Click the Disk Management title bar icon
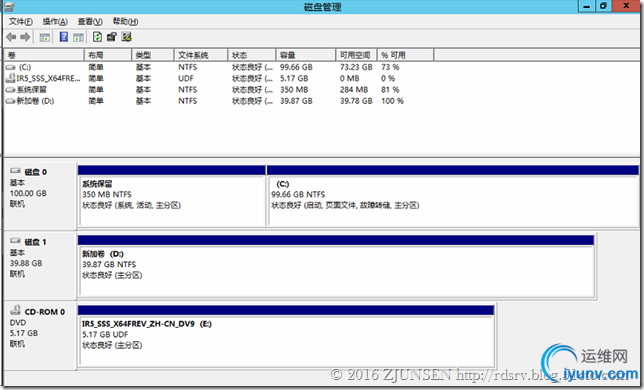The height and width of the screenshot is (390, 644). [x=9, y=7]
